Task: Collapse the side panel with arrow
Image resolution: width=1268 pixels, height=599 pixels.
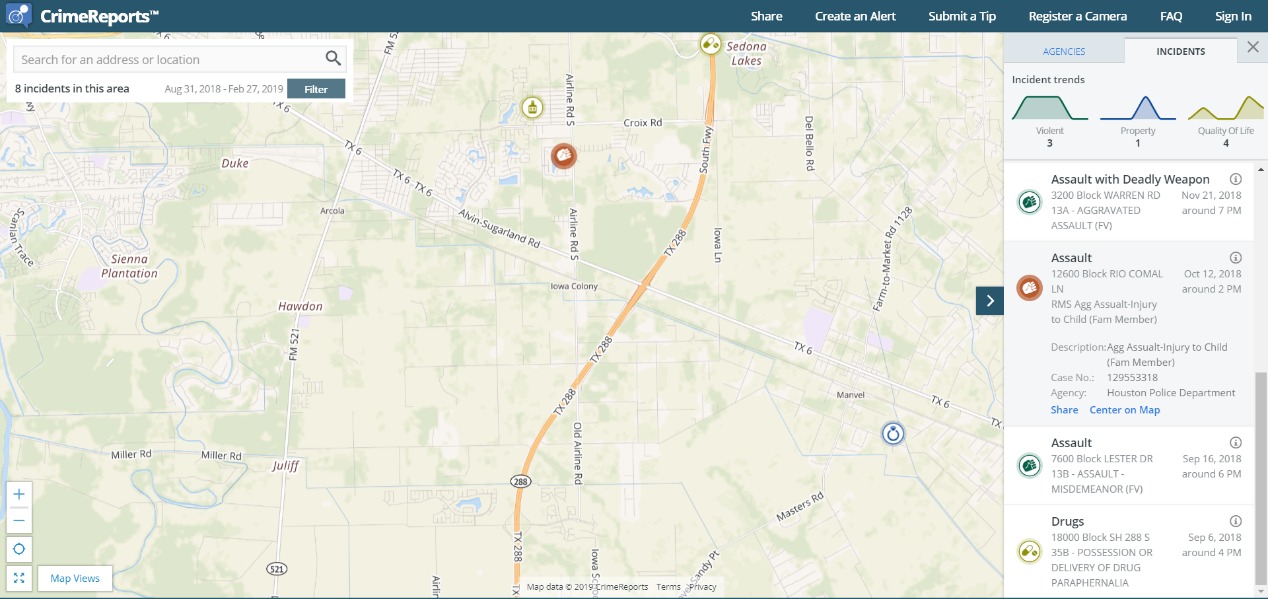Action: point(990,300)
